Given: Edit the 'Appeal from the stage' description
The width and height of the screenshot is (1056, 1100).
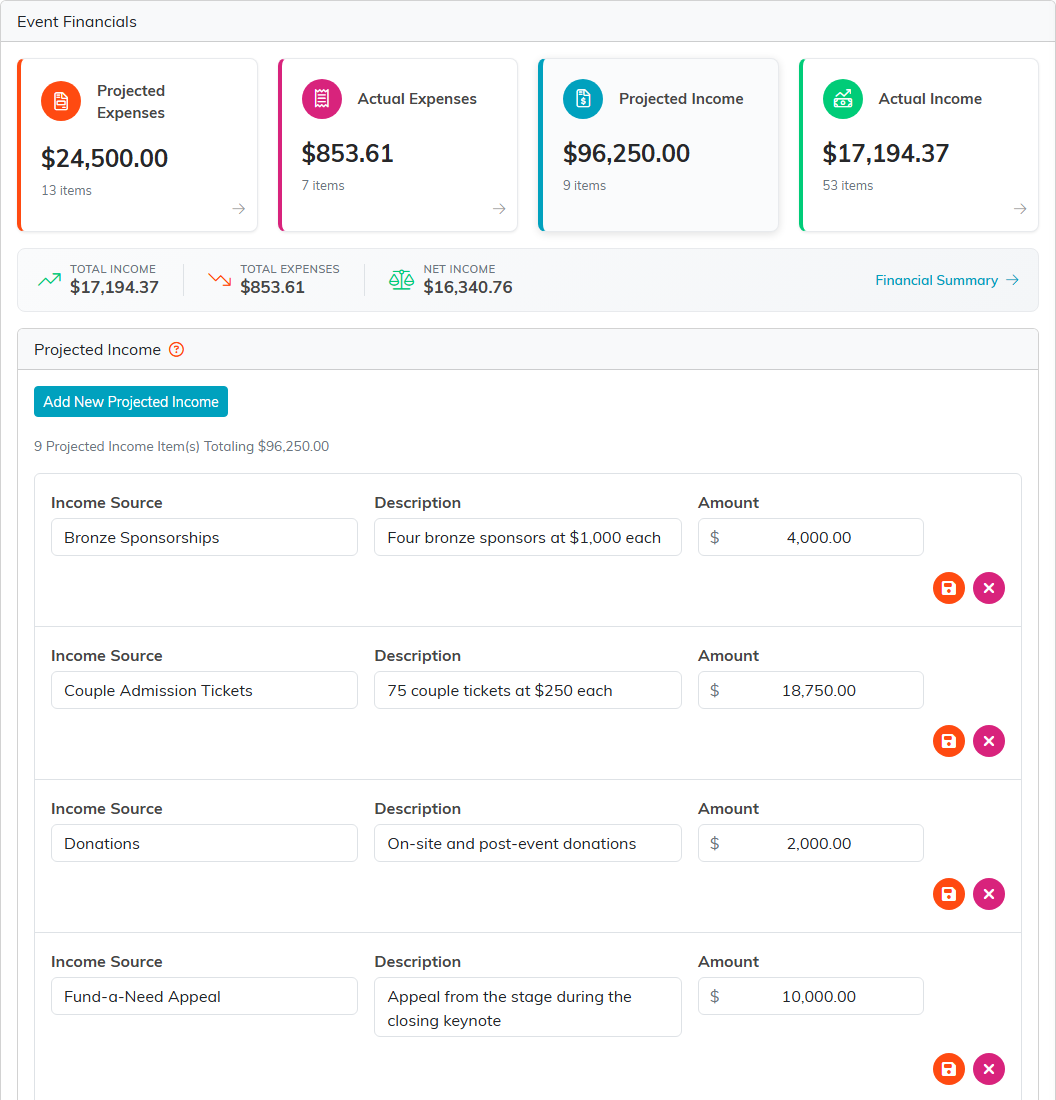Looking at the screenshot, I should point(528,1007).
